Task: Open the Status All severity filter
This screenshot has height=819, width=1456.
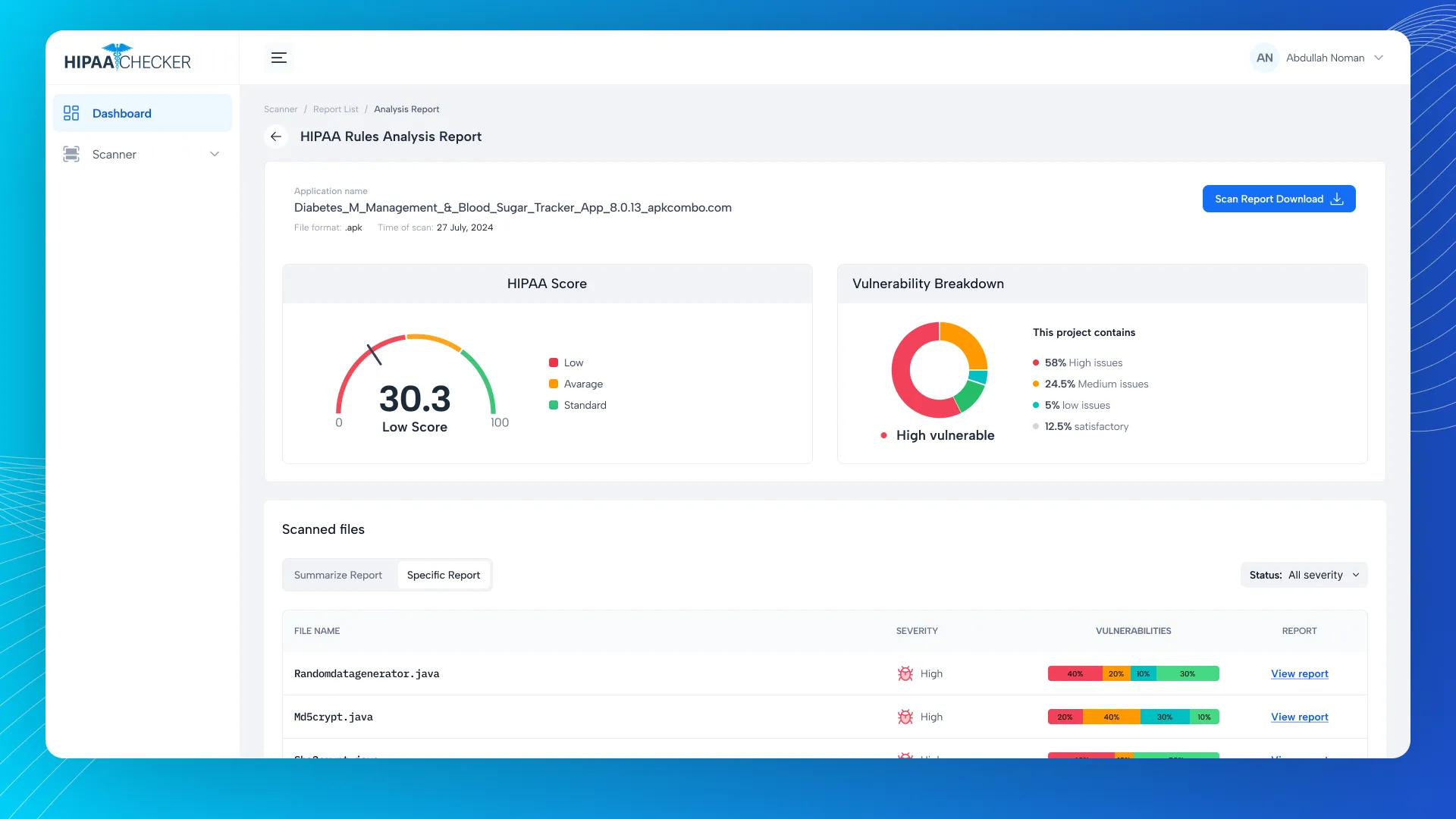Action: pos(1304,575)
